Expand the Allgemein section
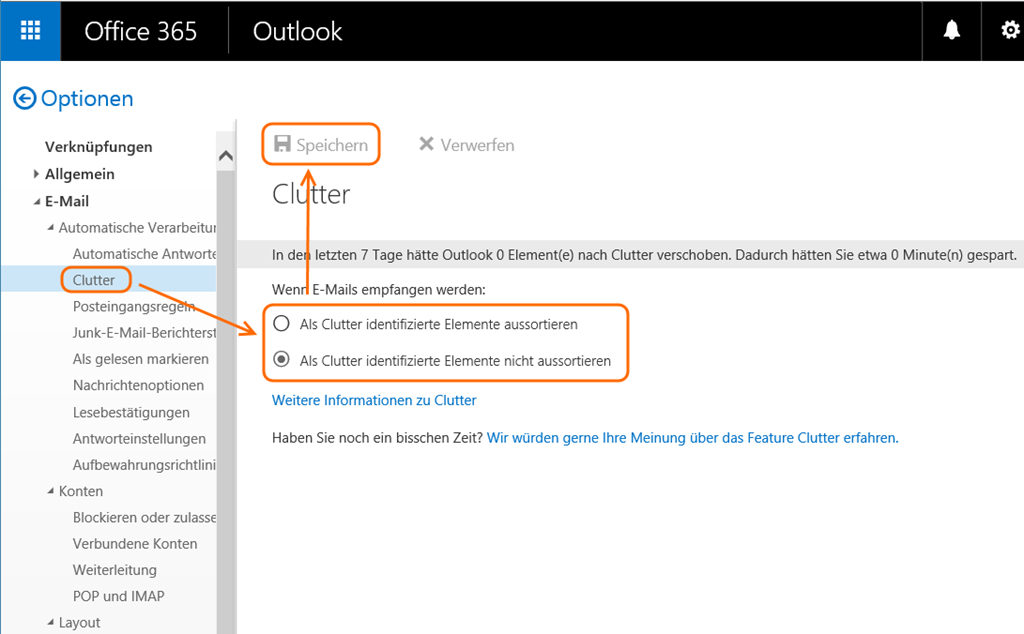The height and width of the screenshot is (634, 1024). 37,174
